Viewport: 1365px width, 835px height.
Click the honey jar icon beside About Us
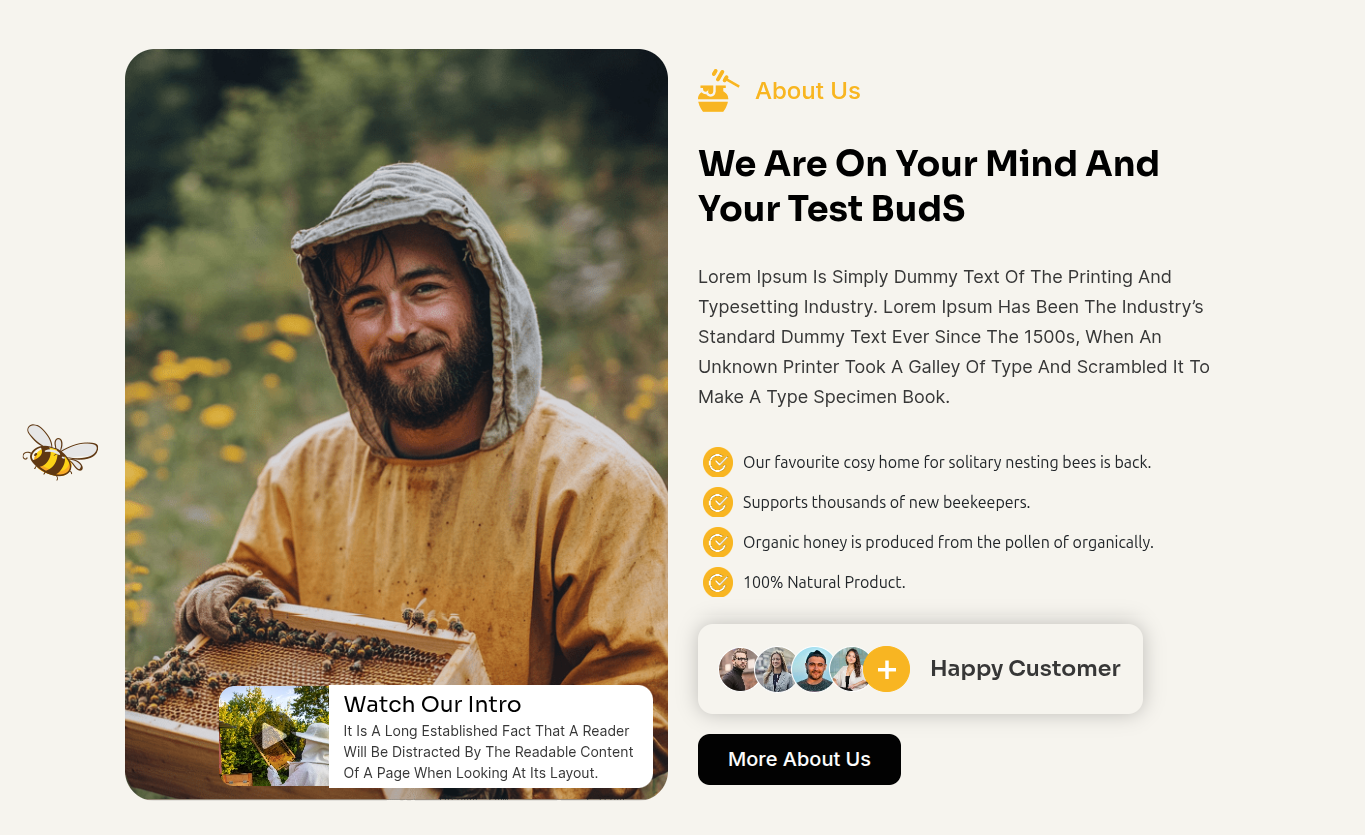(718, 90)
